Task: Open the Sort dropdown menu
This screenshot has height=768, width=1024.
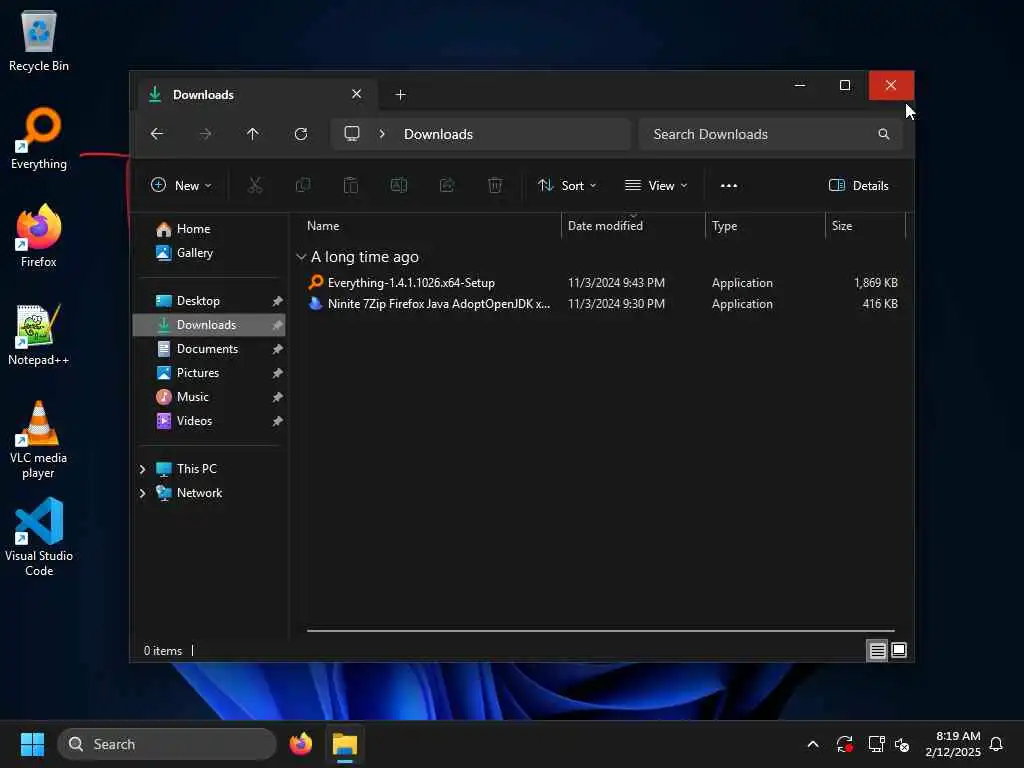Action: [x=567, y=185]
